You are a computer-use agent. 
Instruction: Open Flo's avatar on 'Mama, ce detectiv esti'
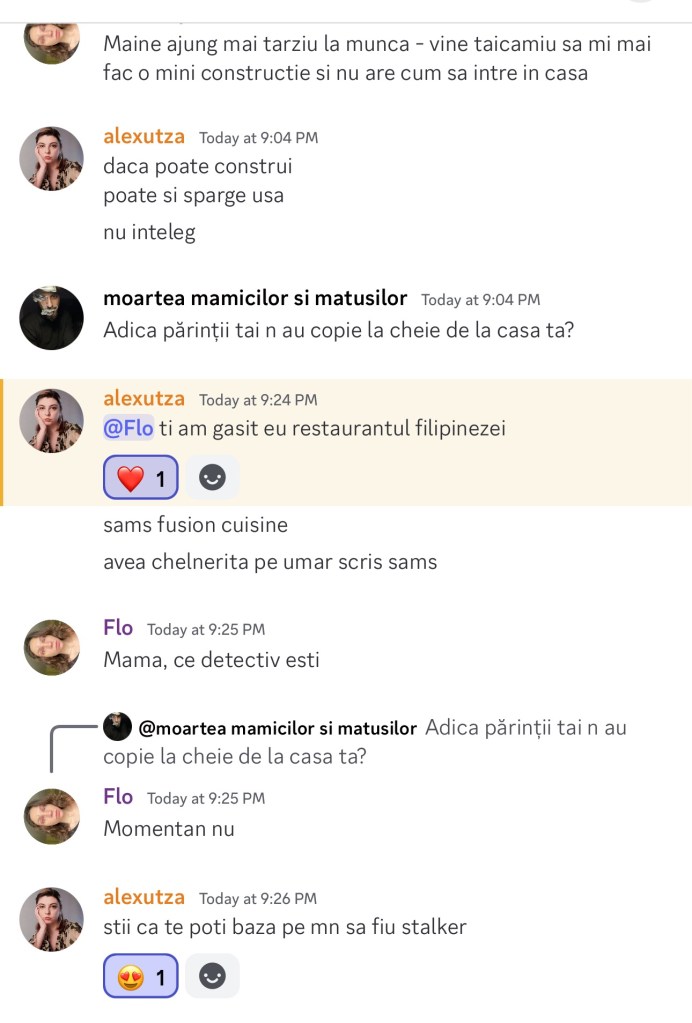(52, 650)
